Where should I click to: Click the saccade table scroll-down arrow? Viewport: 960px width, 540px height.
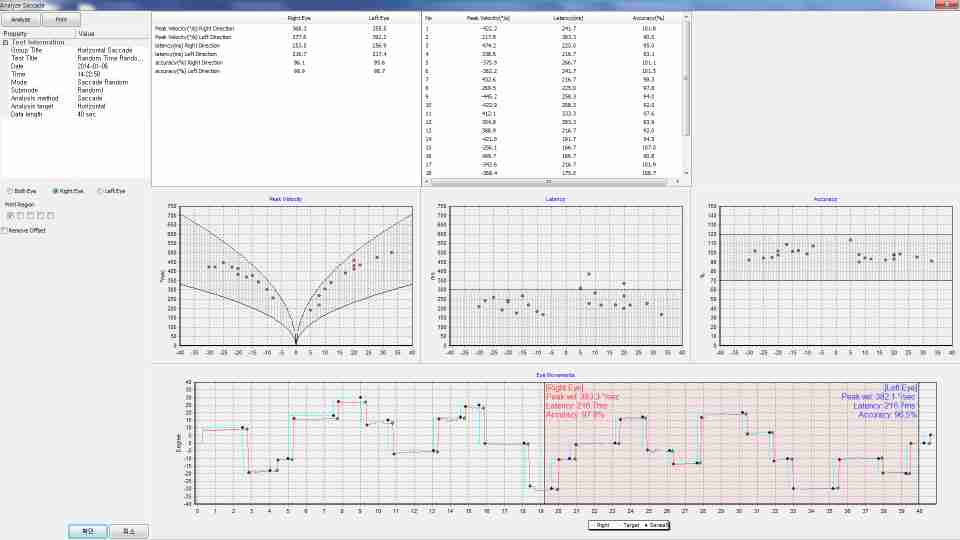[x=686, y=173]
